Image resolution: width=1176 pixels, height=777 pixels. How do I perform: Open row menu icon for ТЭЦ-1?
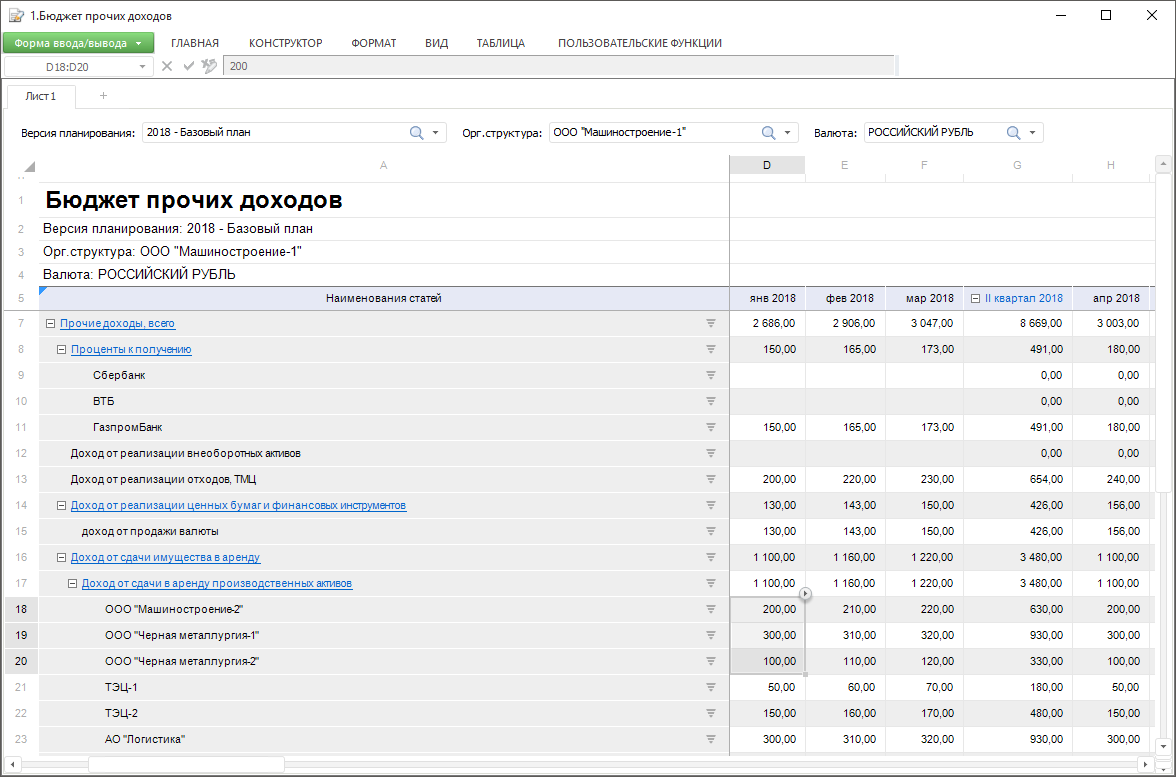point(711,687)
